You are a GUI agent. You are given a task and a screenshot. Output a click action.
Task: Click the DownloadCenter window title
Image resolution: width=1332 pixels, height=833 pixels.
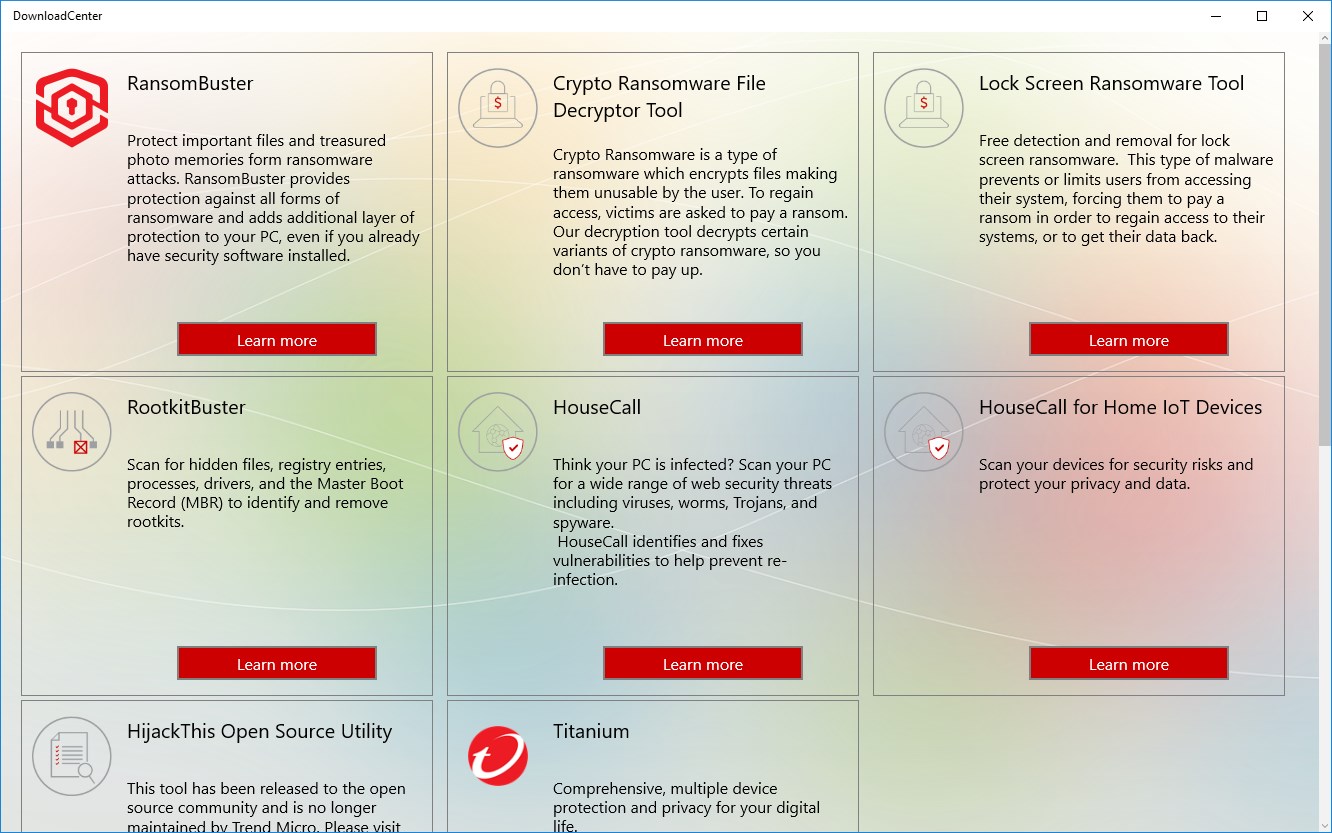pyautogui.click(x=57, y=16)
